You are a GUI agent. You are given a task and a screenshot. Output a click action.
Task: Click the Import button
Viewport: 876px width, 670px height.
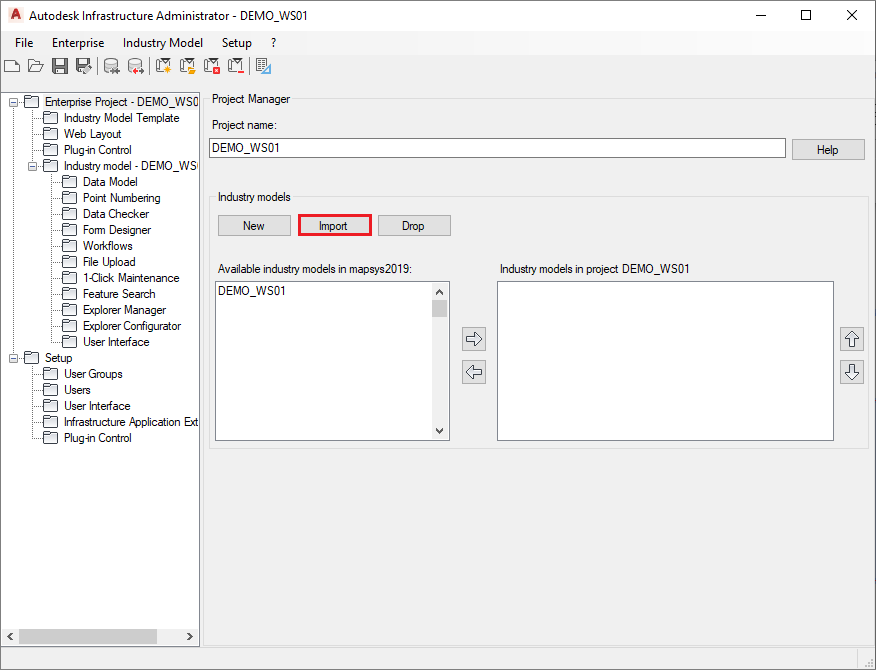pos(334,226)
